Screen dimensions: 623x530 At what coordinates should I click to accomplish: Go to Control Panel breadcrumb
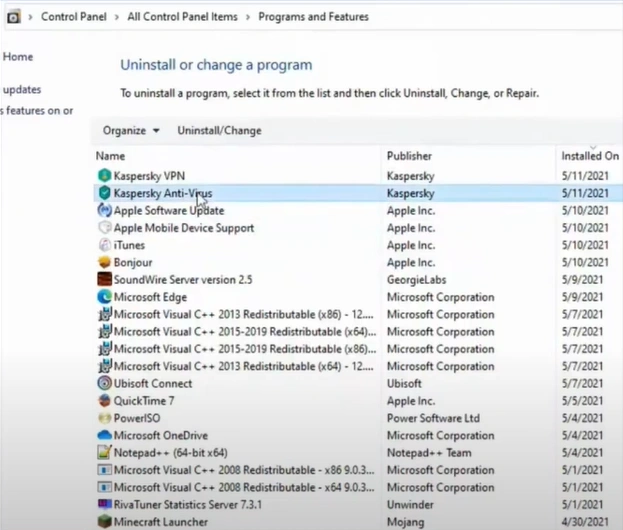(74, 17)
